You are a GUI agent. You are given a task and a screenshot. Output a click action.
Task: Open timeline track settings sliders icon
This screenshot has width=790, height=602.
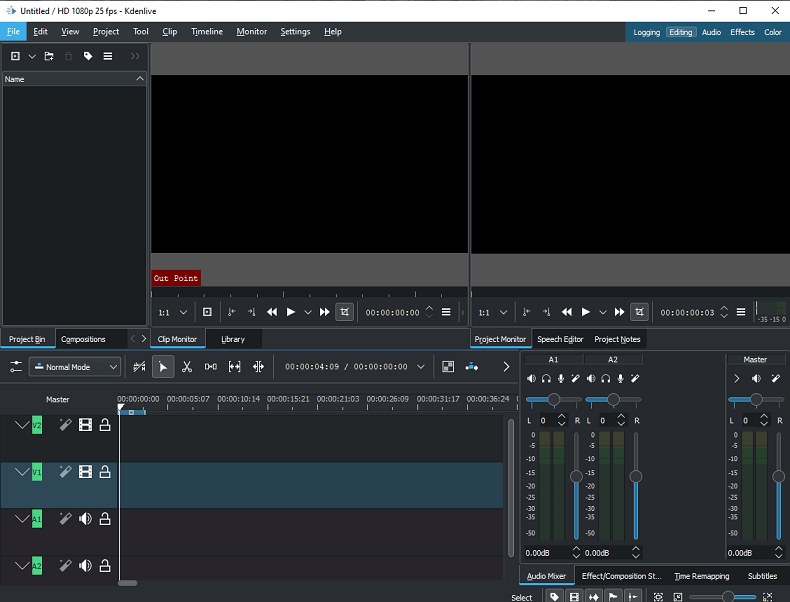pos(16,367)
